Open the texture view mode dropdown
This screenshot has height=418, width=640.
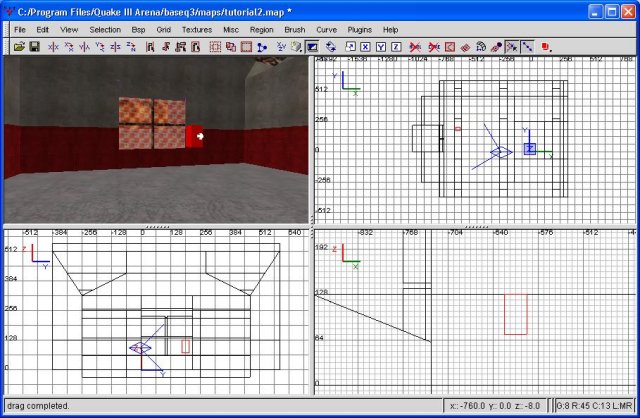point(296,47)
